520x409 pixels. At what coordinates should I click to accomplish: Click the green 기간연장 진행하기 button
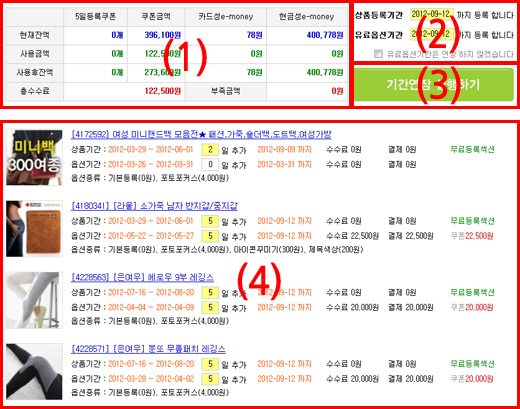click(434, 85)
